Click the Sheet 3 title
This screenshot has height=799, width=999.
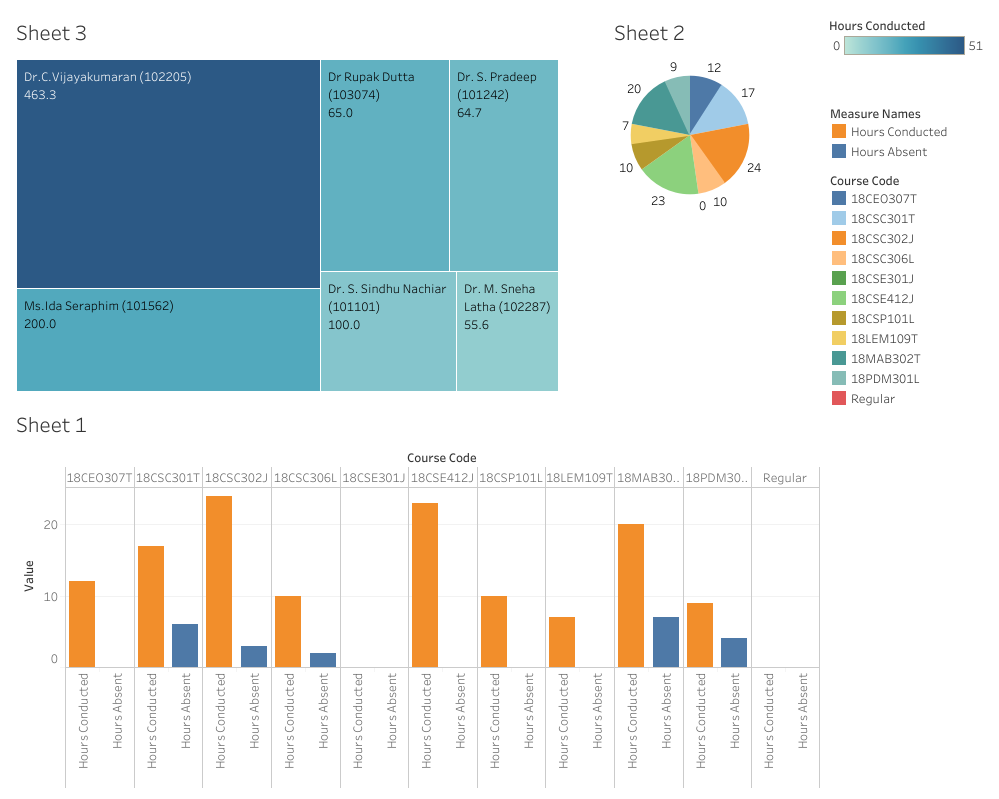tap(51, 33)
